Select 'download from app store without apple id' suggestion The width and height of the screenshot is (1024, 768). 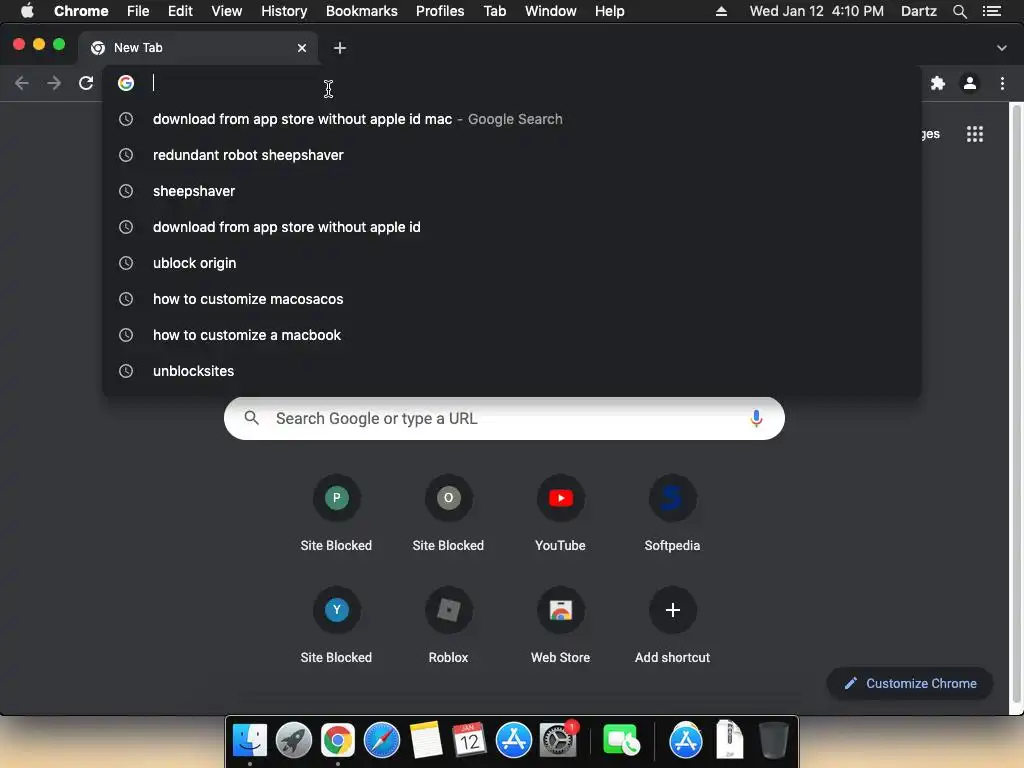(x=511, y=227)
